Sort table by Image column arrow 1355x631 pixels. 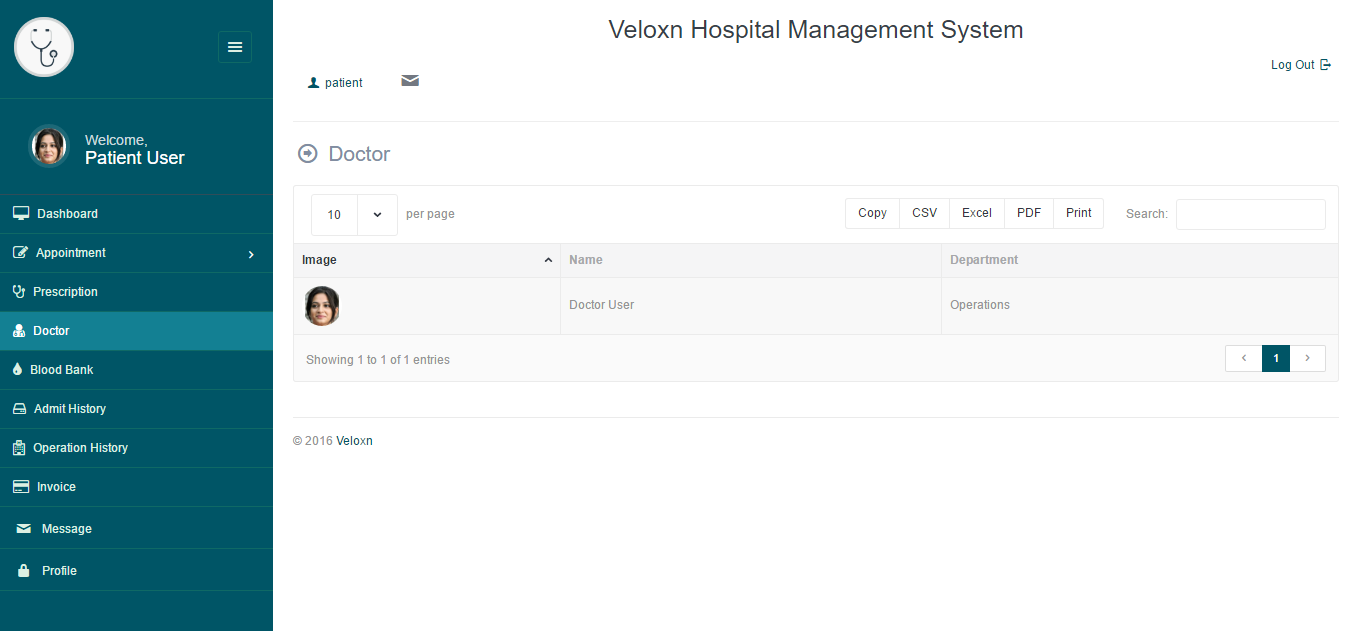(548, 260)
